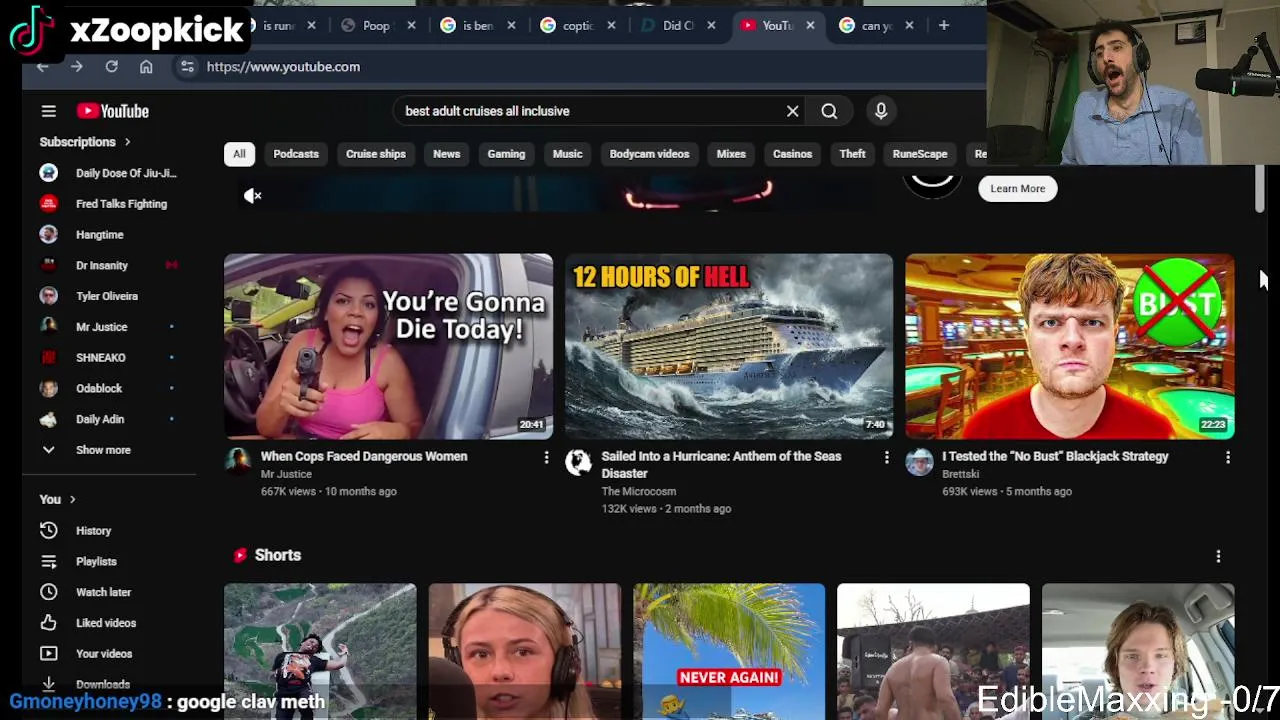The image size is (1280, 720).
Task: Click the page vertical scrollbar thumb
Action: (1260, 190)
